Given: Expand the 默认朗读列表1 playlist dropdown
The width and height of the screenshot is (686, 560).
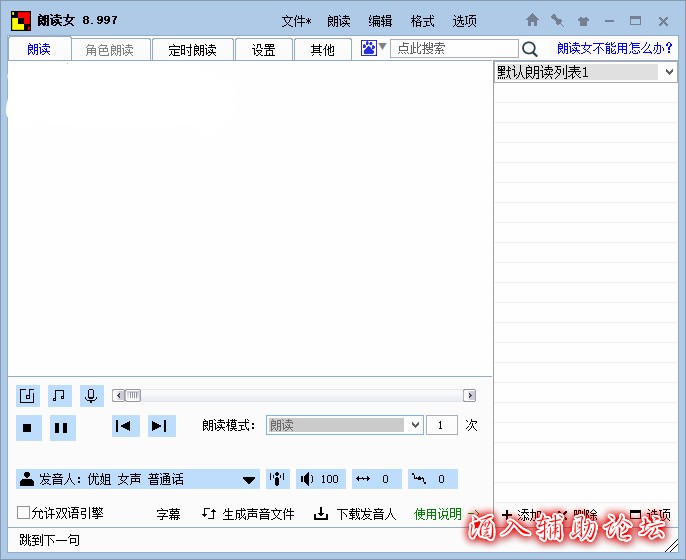Looking at the screenshot, I should point(668,72).
